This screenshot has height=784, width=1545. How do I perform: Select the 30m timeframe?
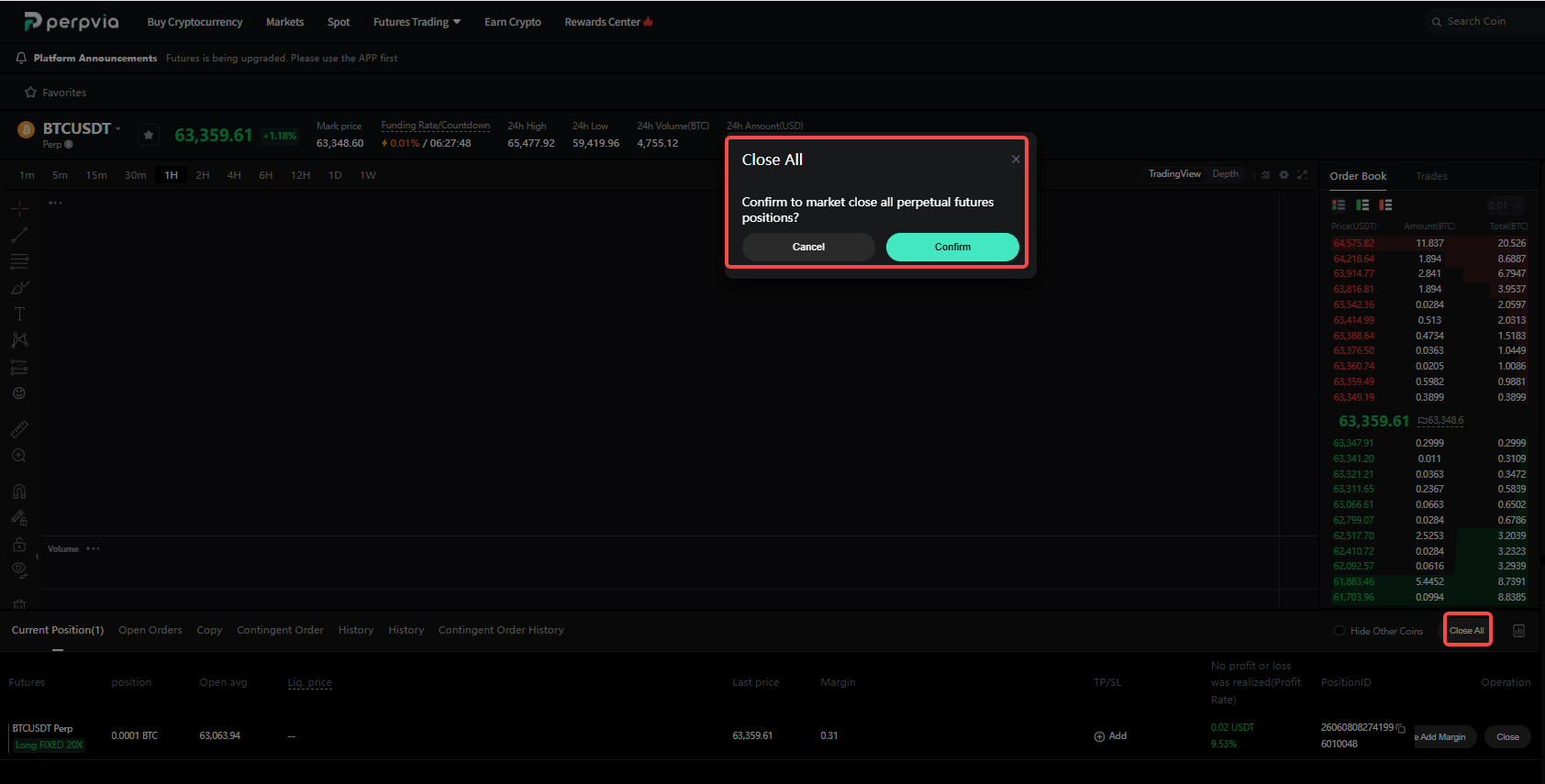(136, 175)
